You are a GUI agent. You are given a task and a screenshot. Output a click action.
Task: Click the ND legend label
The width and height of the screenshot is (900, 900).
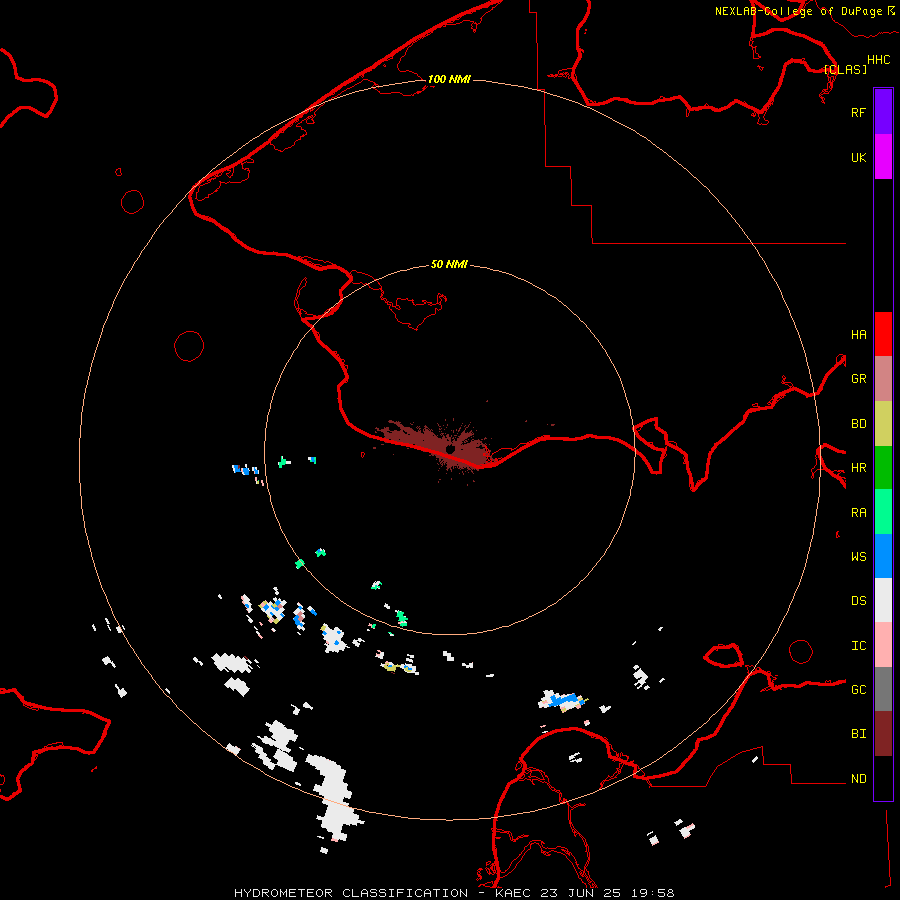[x=858, y=778]
